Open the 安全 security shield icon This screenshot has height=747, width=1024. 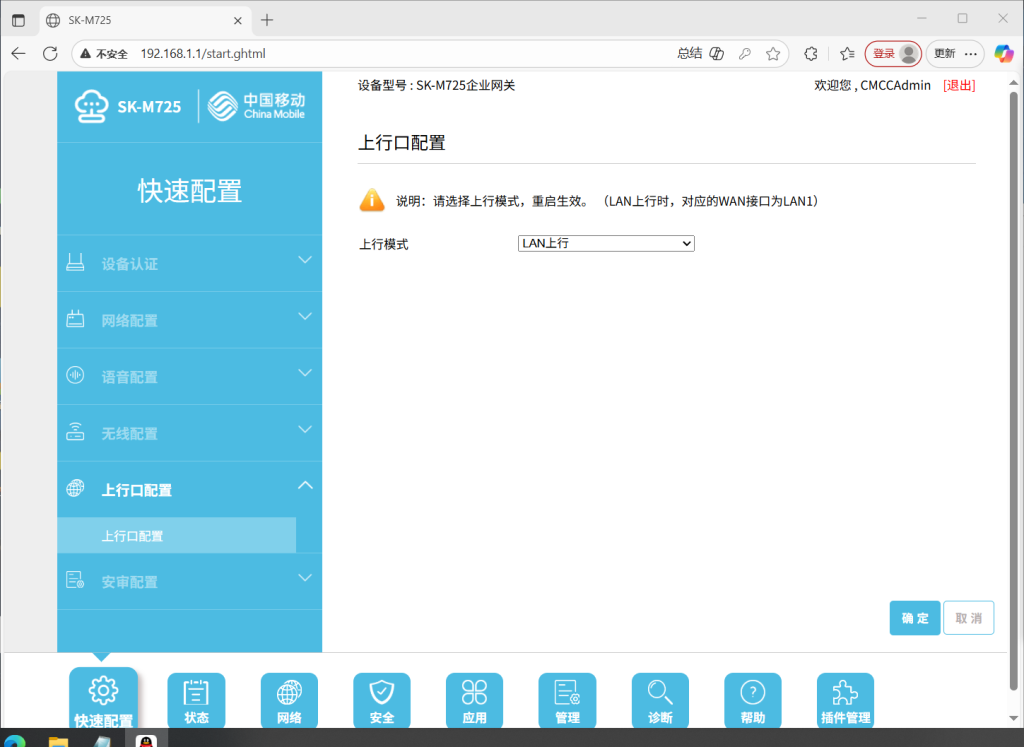381,700
